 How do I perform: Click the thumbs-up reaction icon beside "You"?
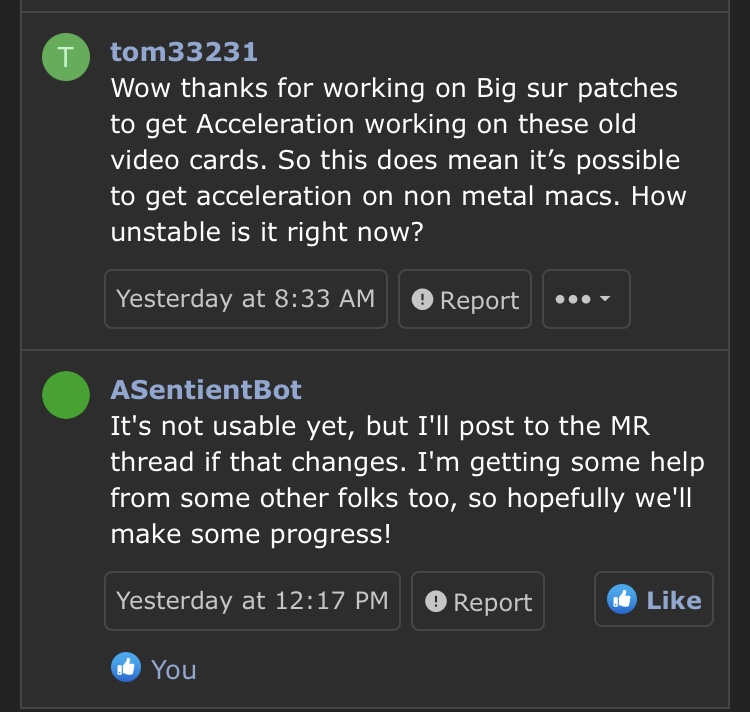click(x=125, y=667)
